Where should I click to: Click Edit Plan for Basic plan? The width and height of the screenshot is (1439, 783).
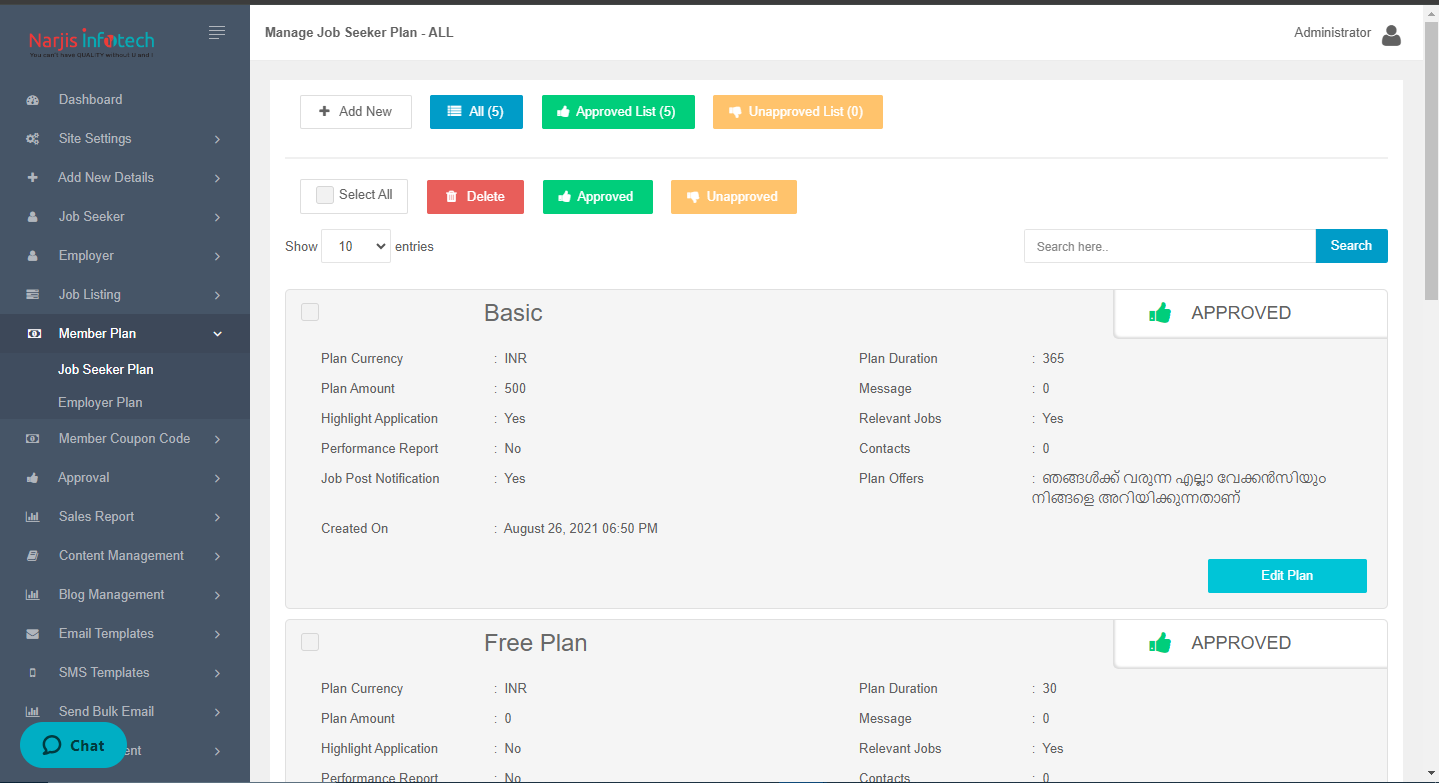[x=1287, y=576]
